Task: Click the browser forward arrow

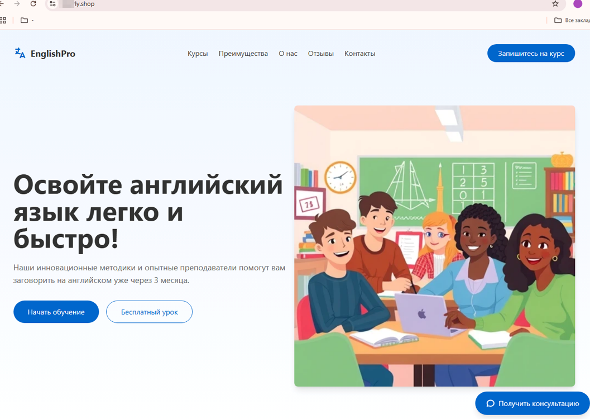Action: [17, 3]
